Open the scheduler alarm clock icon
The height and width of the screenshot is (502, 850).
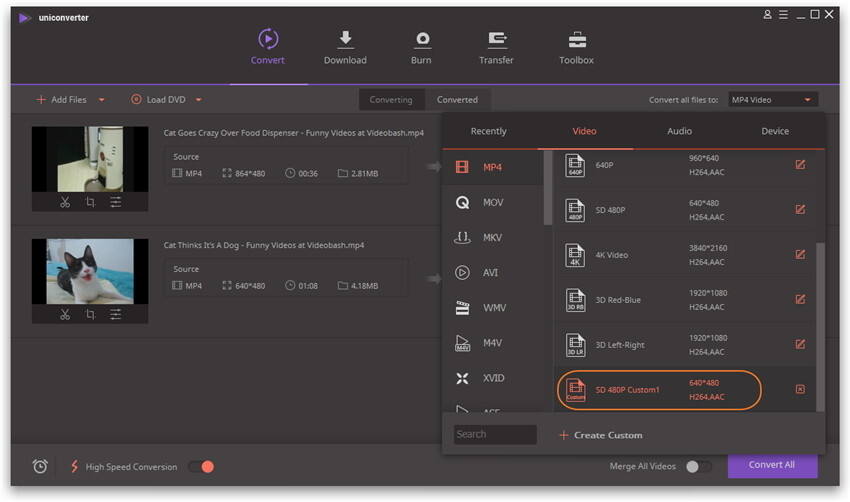[x=40, y=466]
